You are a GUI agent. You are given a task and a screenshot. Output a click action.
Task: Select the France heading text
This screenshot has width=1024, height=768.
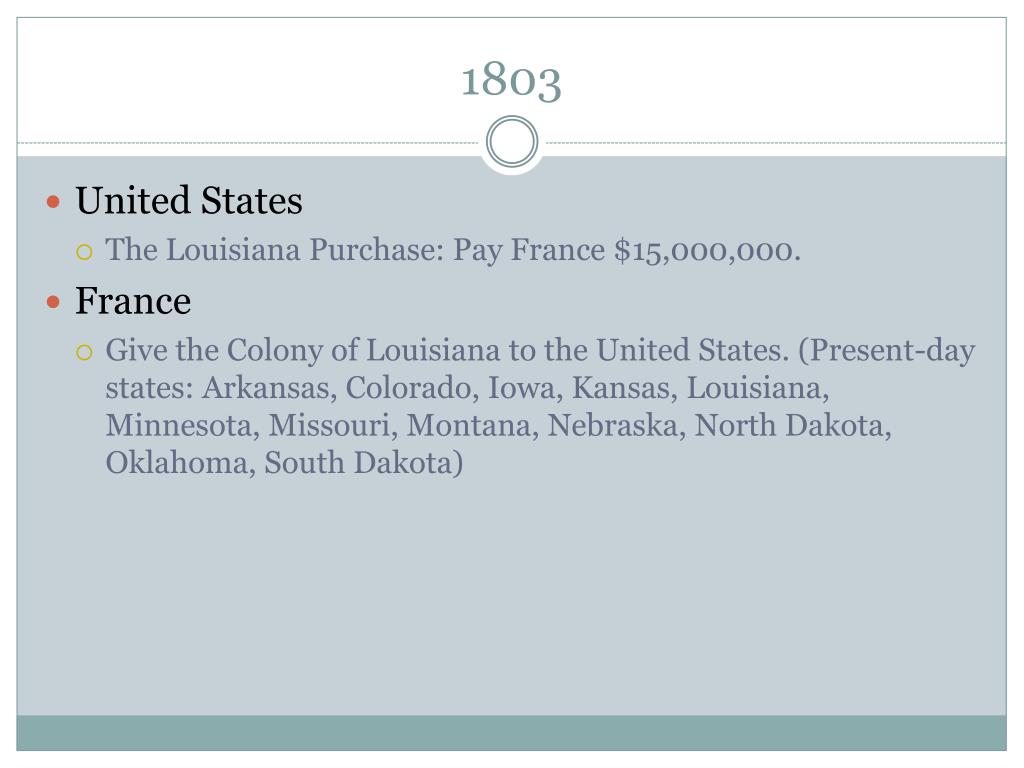pos(133,301)
